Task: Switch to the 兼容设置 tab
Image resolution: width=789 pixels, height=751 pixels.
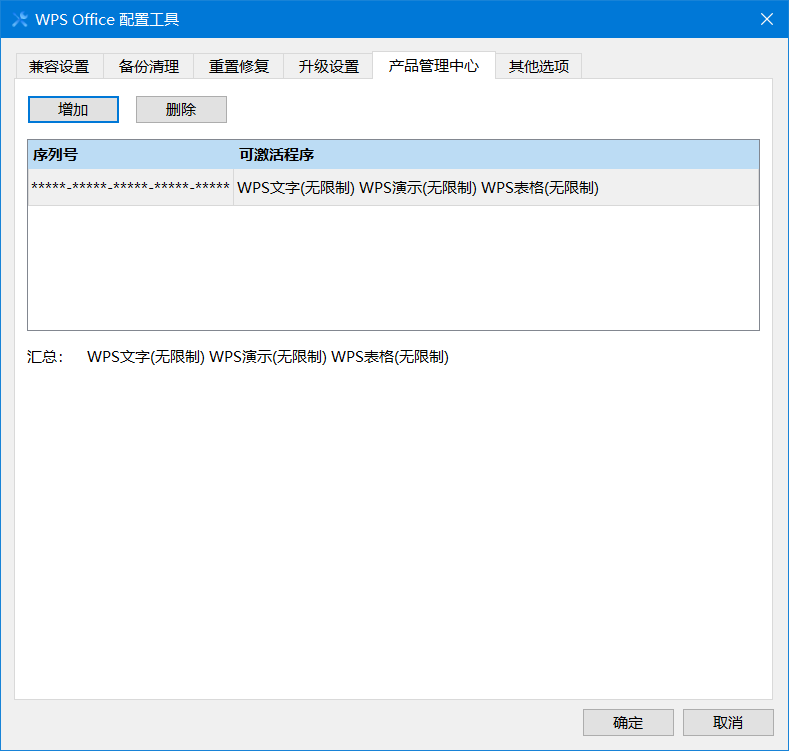Action: [x=59, y=66]
